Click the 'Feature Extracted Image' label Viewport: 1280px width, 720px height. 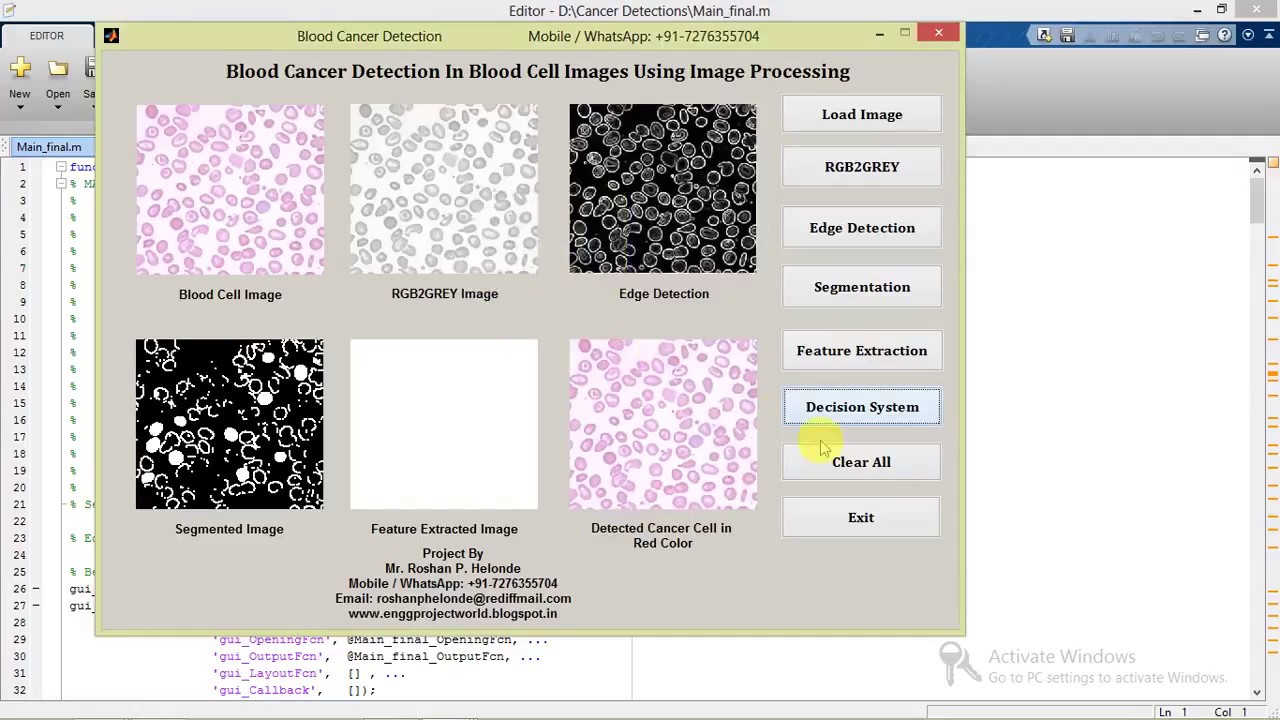click(x=444, y=529)
